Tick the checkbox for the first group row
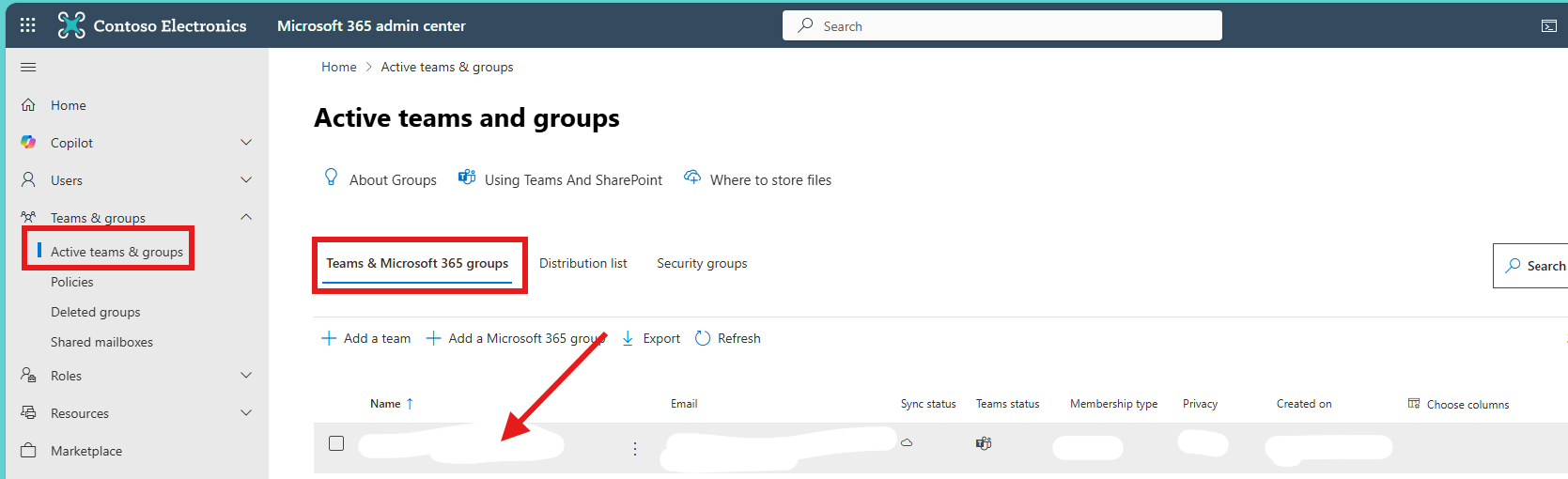Screen dimensions: 1568x479 tap(336, 443)
